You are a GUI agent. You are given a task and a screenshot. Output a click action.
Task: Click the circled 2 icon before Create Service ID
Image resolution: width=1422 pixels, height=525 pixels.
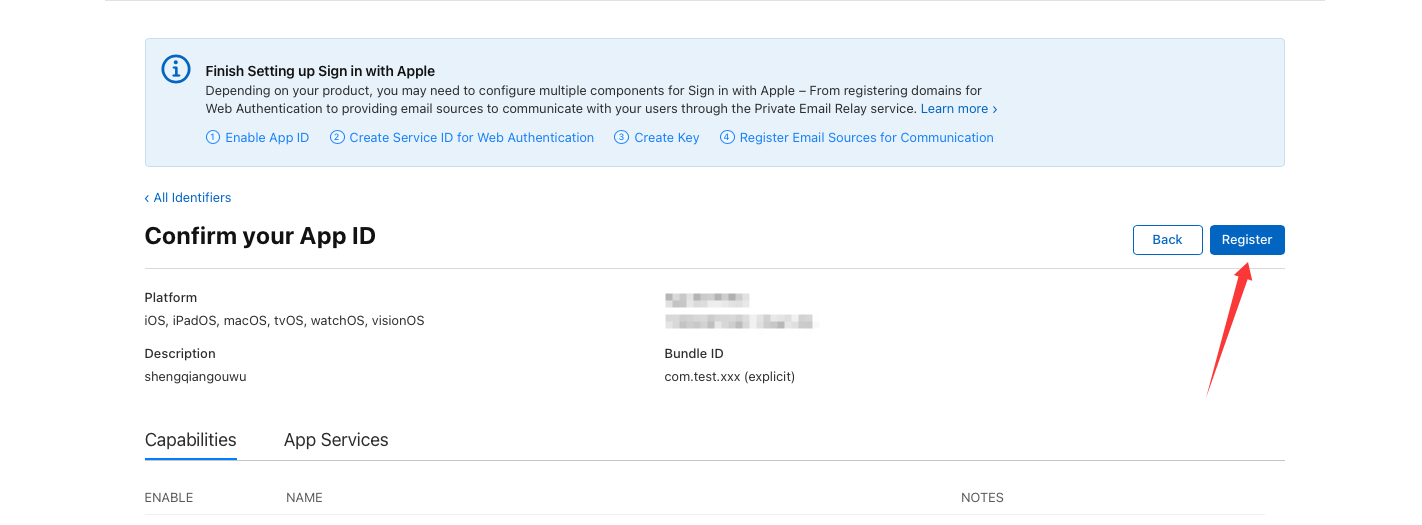[x=337, y=138]
